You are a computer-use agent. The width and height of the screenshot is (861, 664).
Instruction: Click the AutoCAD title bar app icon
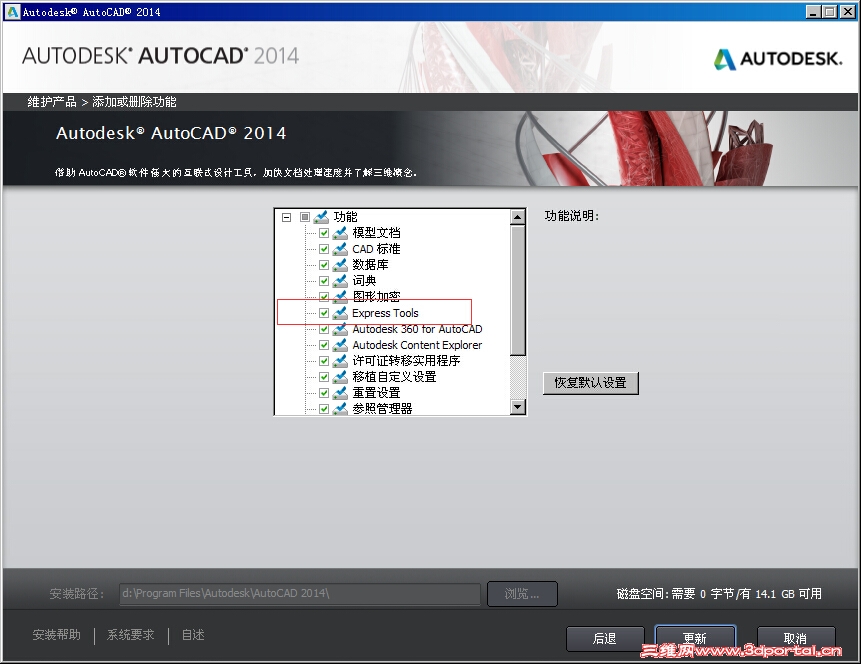point(12,12)
